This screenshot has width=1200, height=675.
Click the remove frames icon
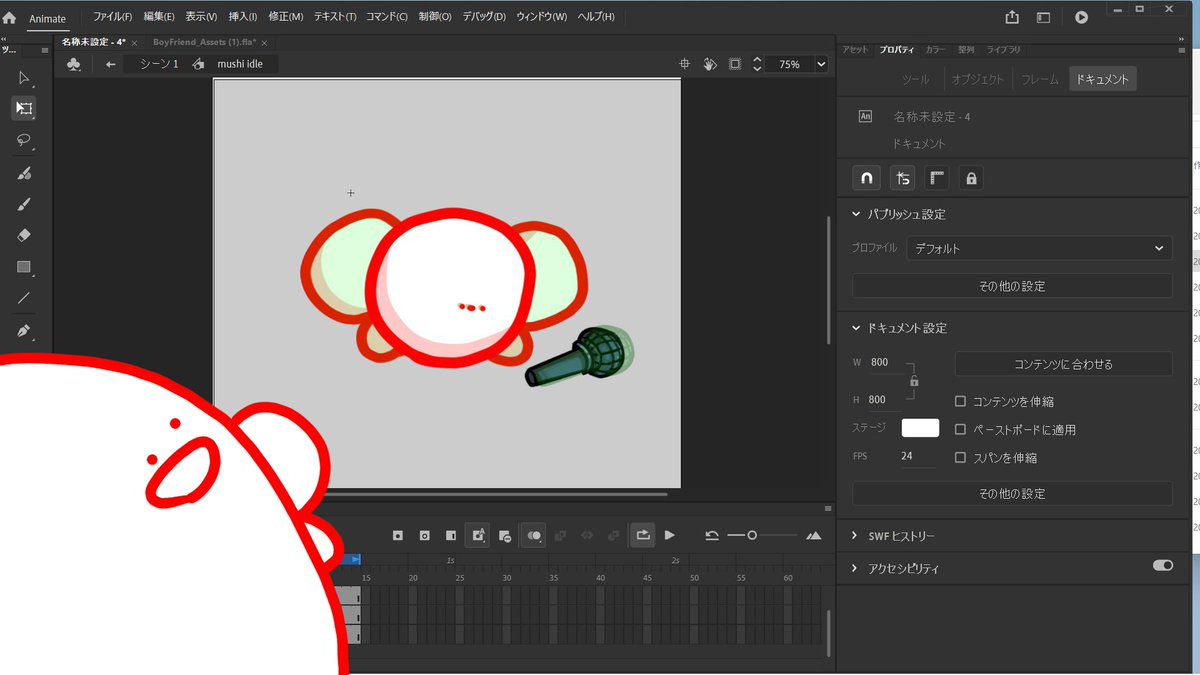(505, 536)
